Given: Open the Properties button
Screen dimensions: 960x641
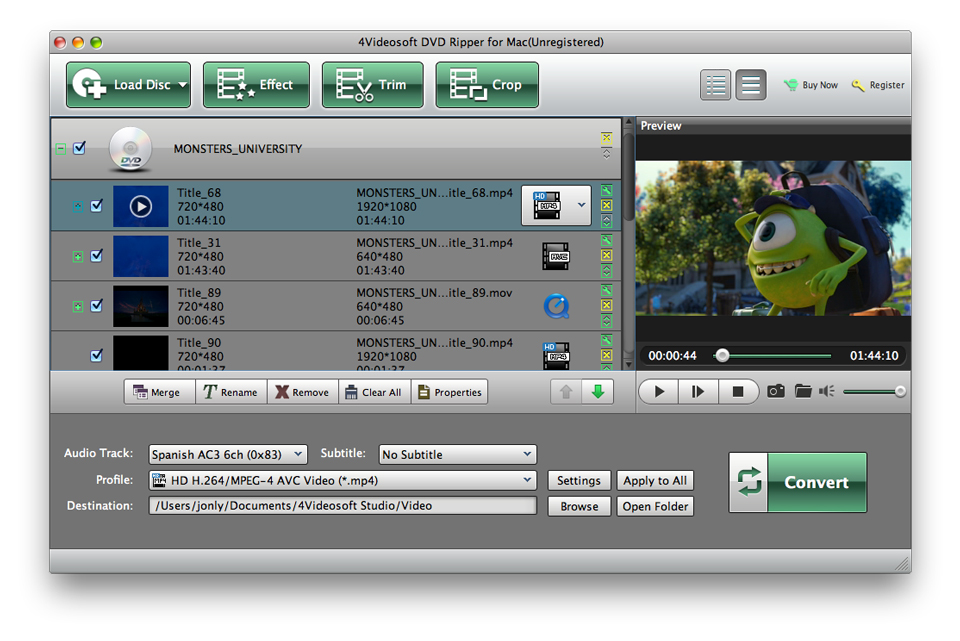Looking at the screenshot, I should 450,392.
